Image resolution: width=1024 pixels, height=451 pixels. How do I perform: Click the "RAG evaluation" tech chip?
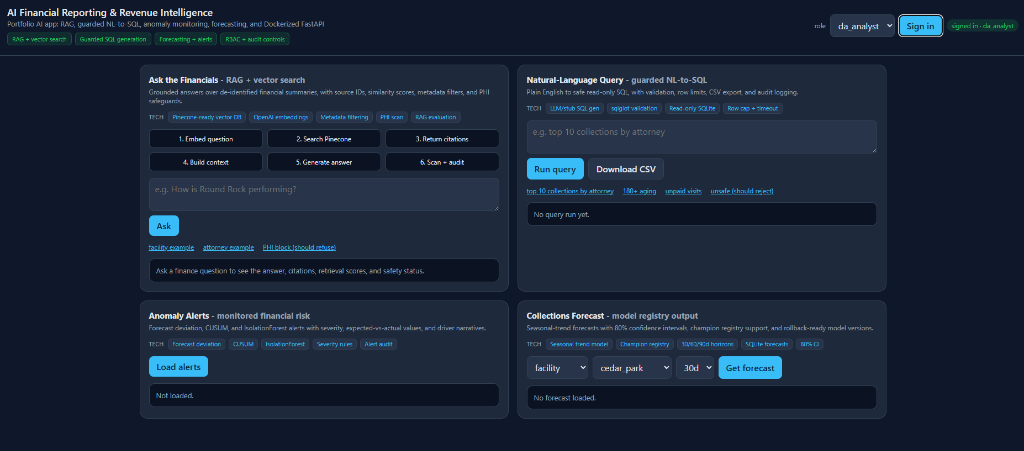[436, 117]
